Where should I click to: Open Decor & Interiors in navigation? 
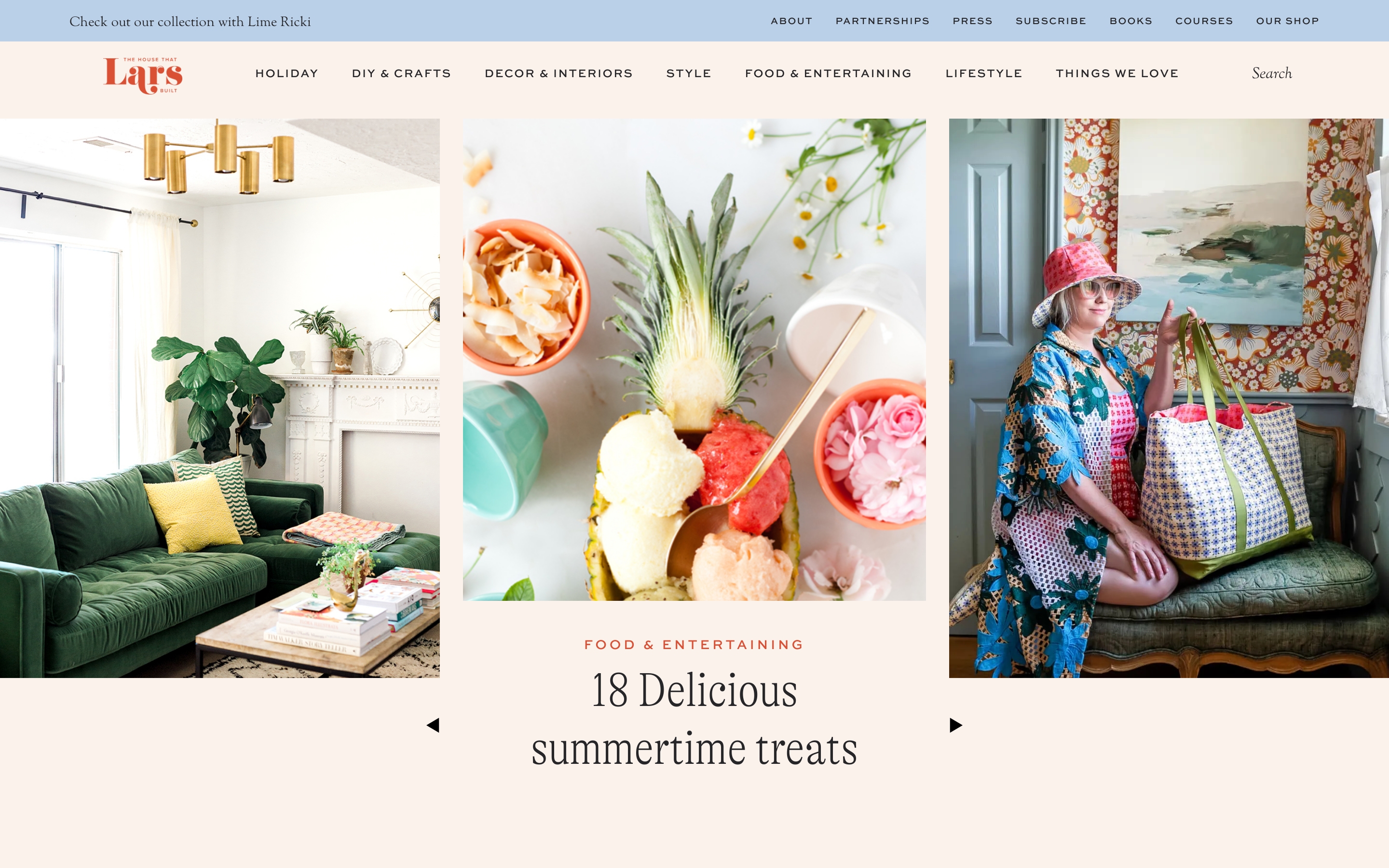click(558, 73)
